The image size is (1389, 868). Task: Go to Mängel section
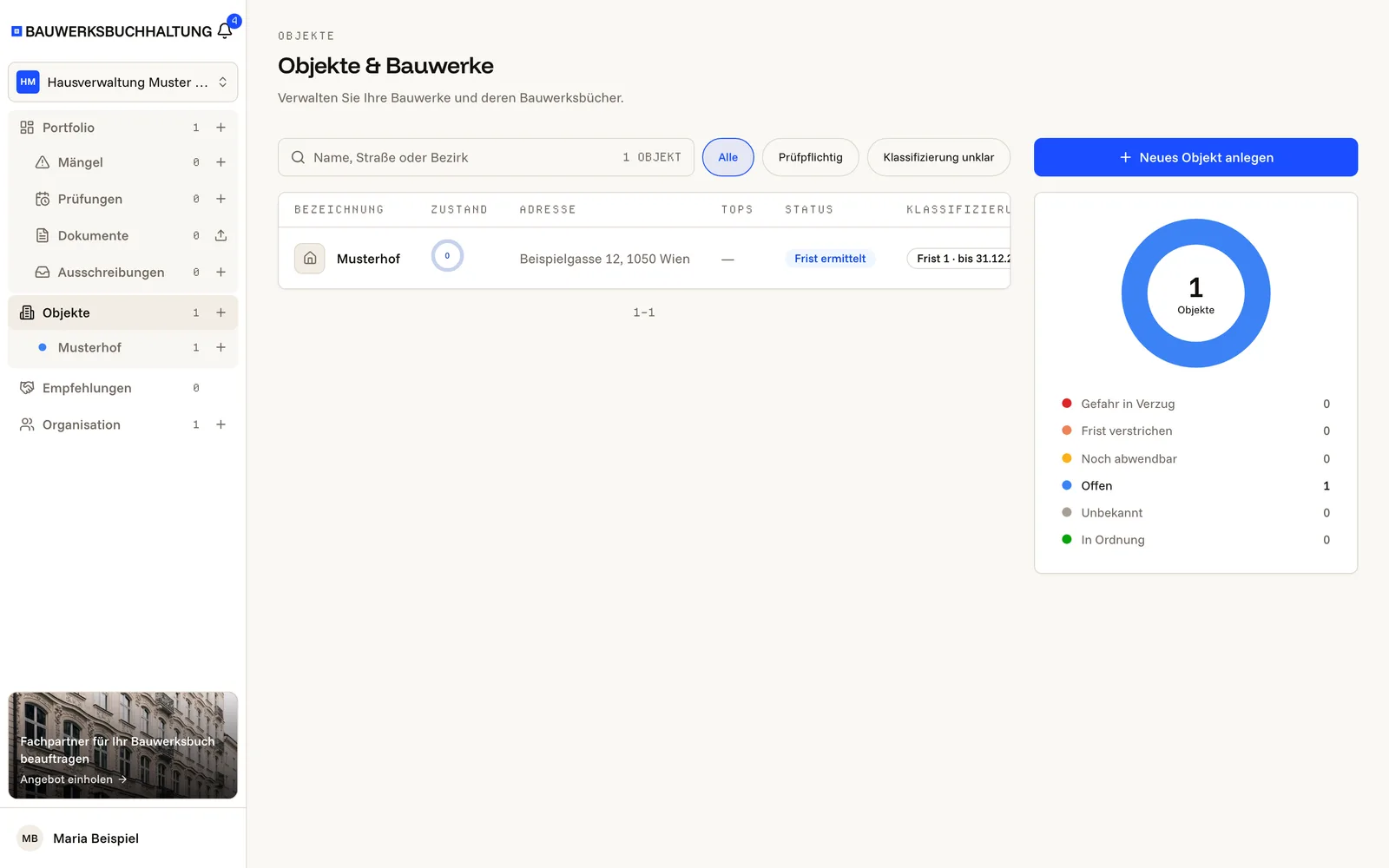81,162
